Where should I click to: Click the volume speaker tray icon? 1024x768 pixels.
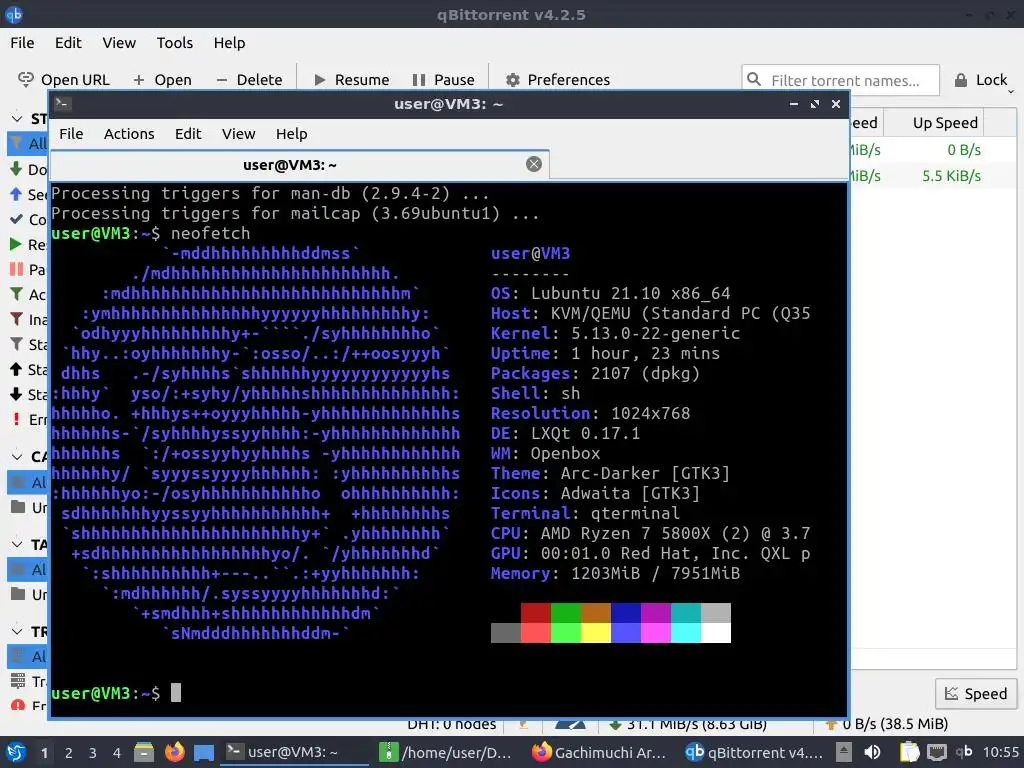[x=872, y=752]
